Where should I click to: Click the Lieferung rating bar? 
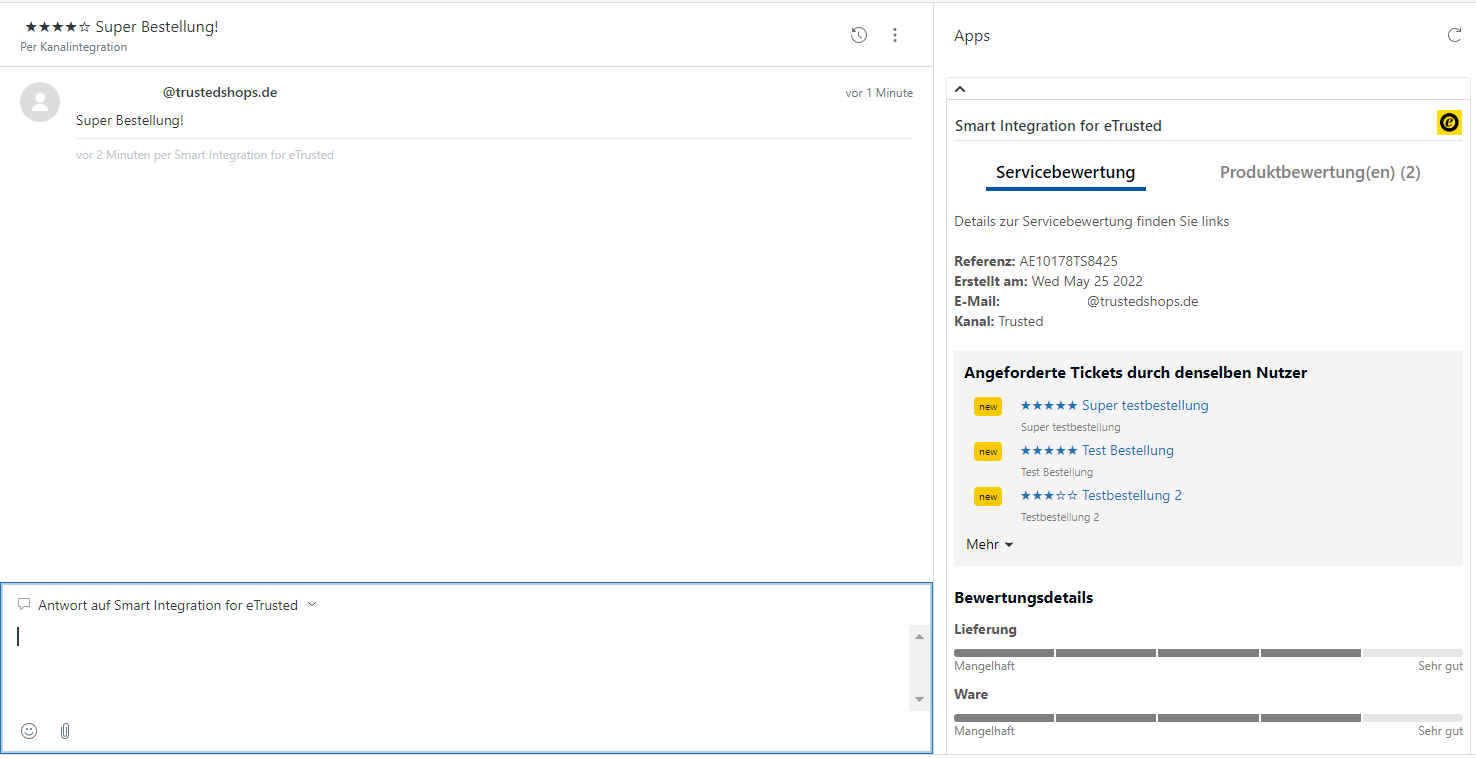(x=1207, y=653)
